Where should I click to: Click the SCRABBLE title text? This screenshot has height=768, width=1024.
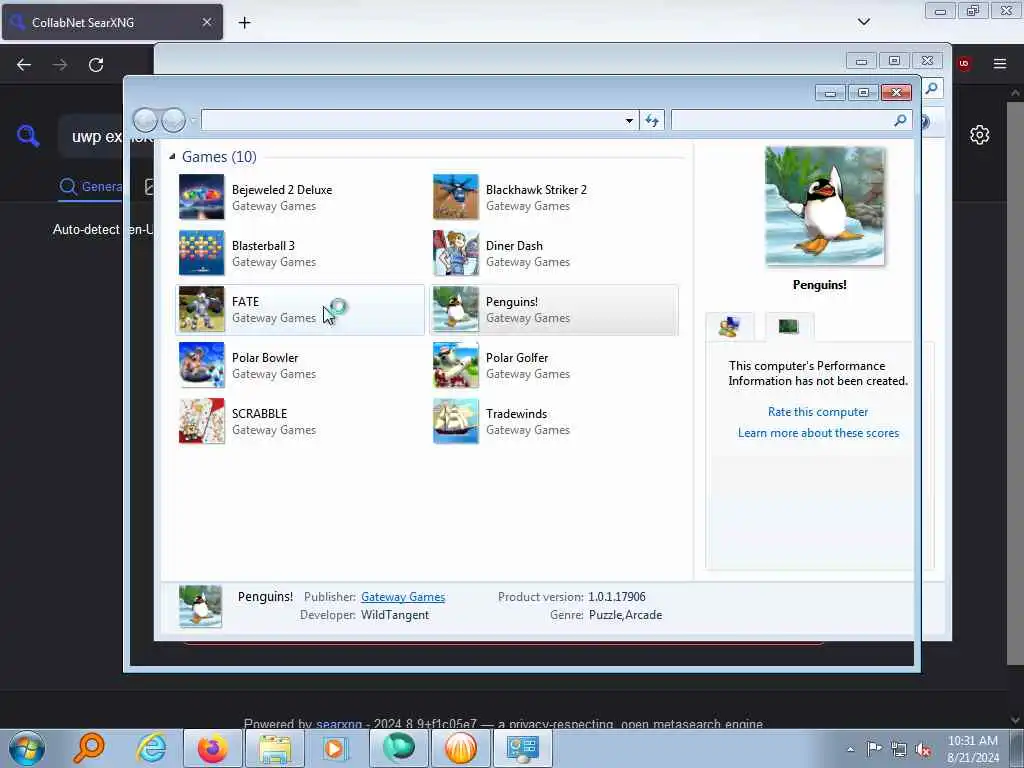tap(259, 413)
